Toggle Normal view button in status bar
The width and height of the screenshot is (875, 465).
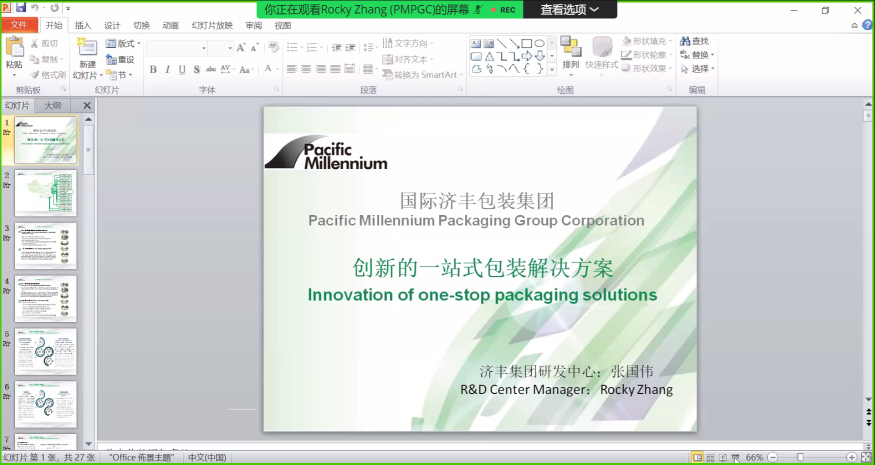pos(697,458)
